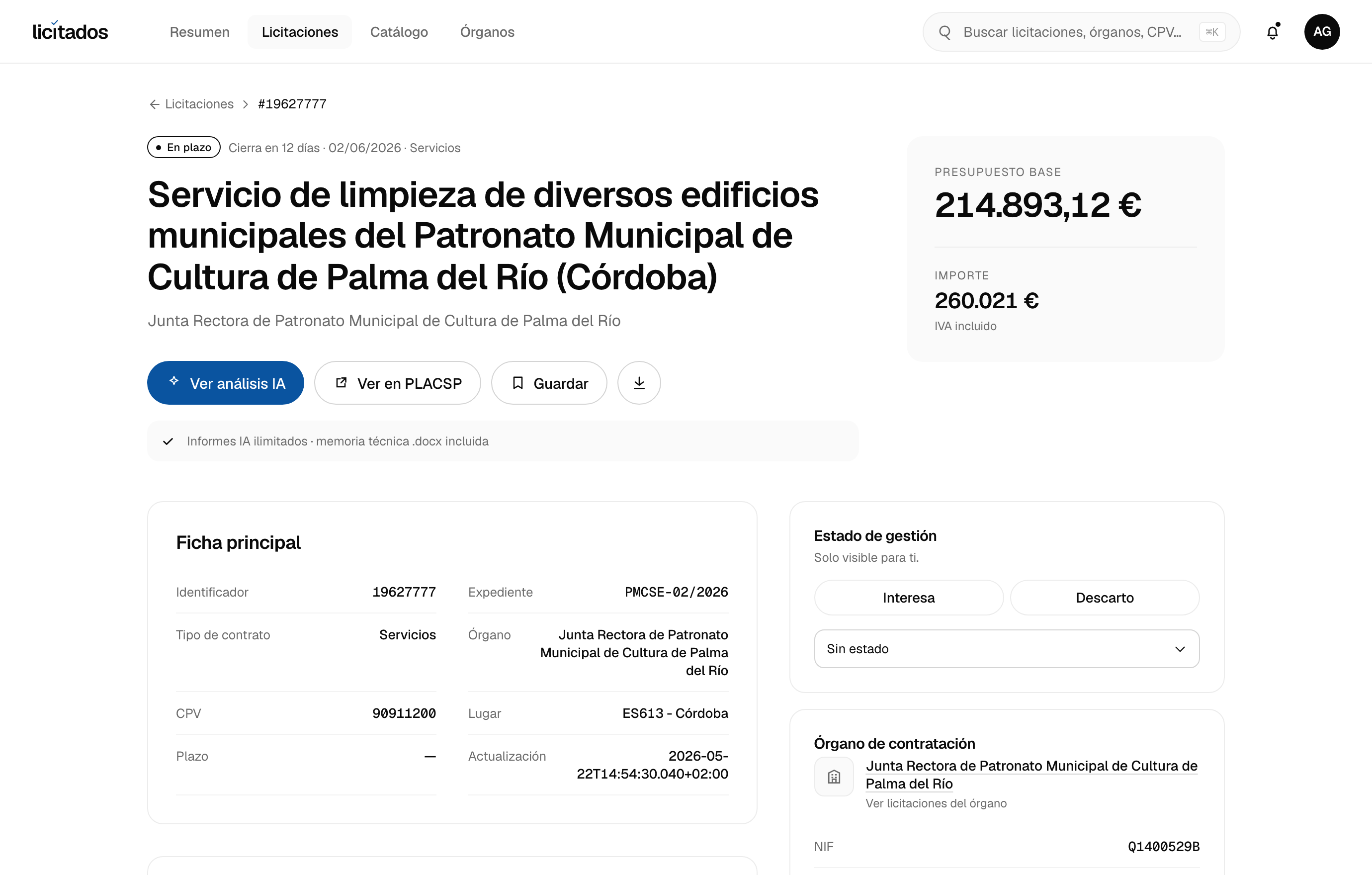Click the external link icon in Ver en PLACSP
Viewport: 1372px width, 875px height.
342,383
